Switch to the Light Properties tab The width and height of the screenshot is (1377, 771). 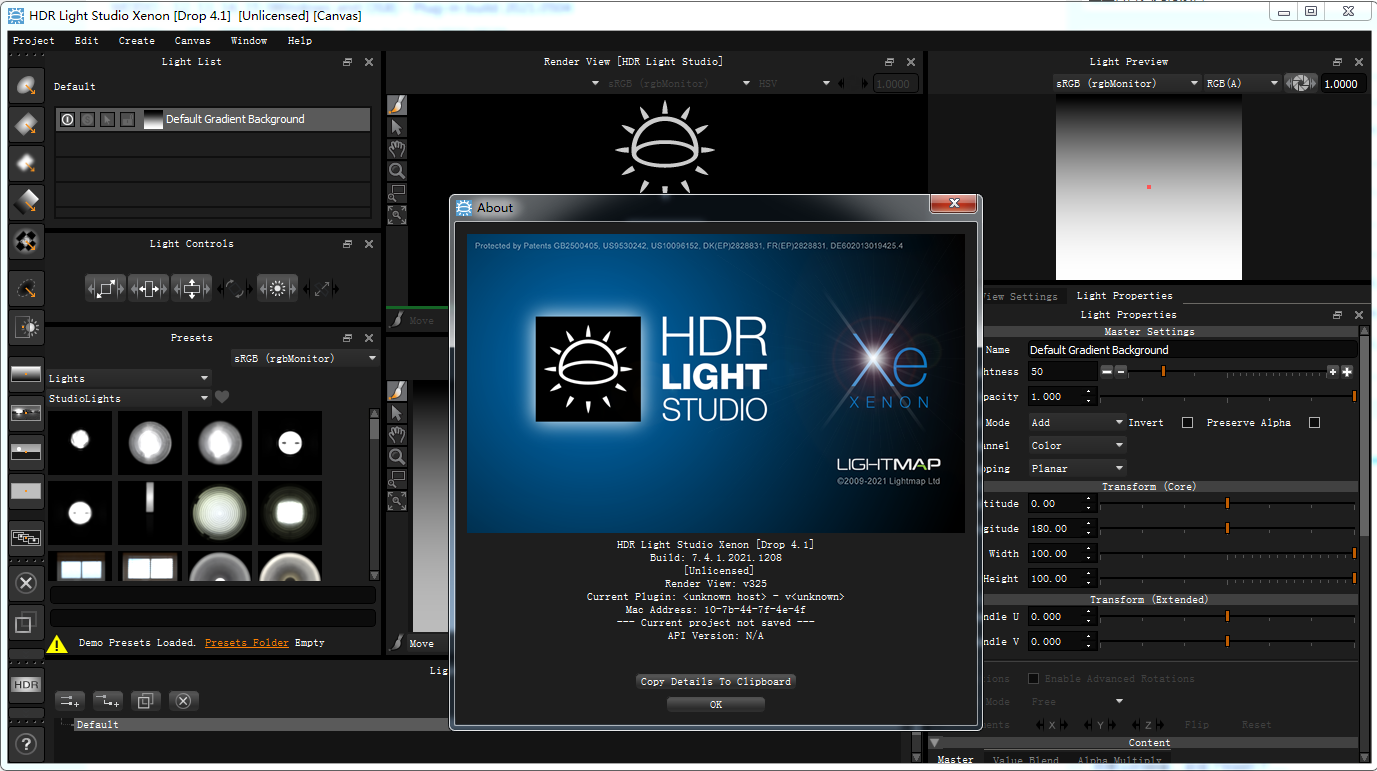(x=1124, y=295)
